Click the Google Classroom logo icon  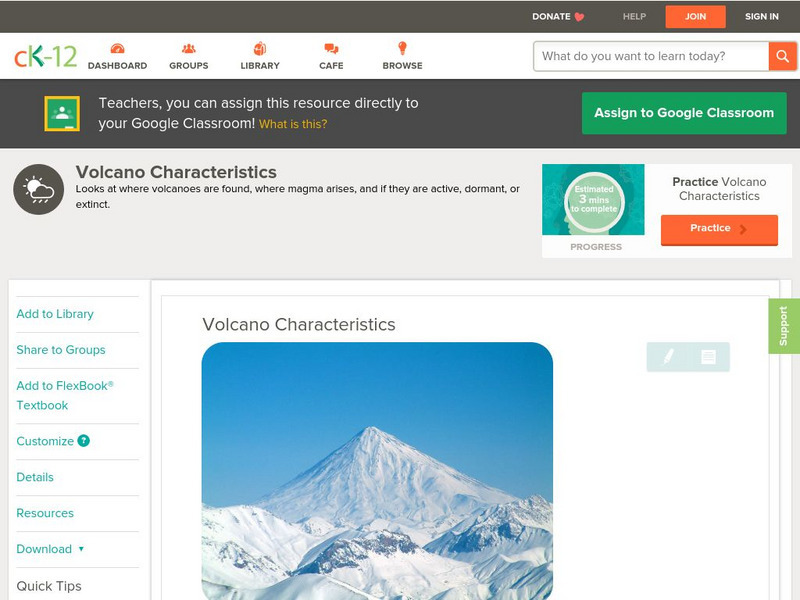tap(62, 113)
